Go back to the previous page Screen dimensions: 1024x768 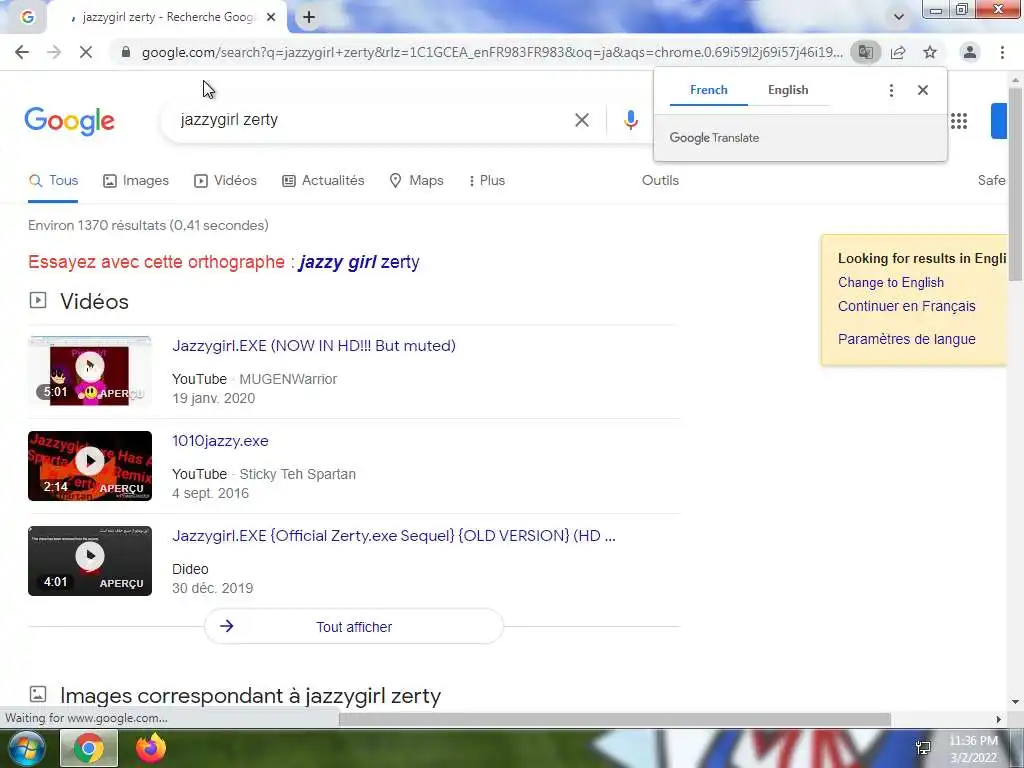point(22,52)
